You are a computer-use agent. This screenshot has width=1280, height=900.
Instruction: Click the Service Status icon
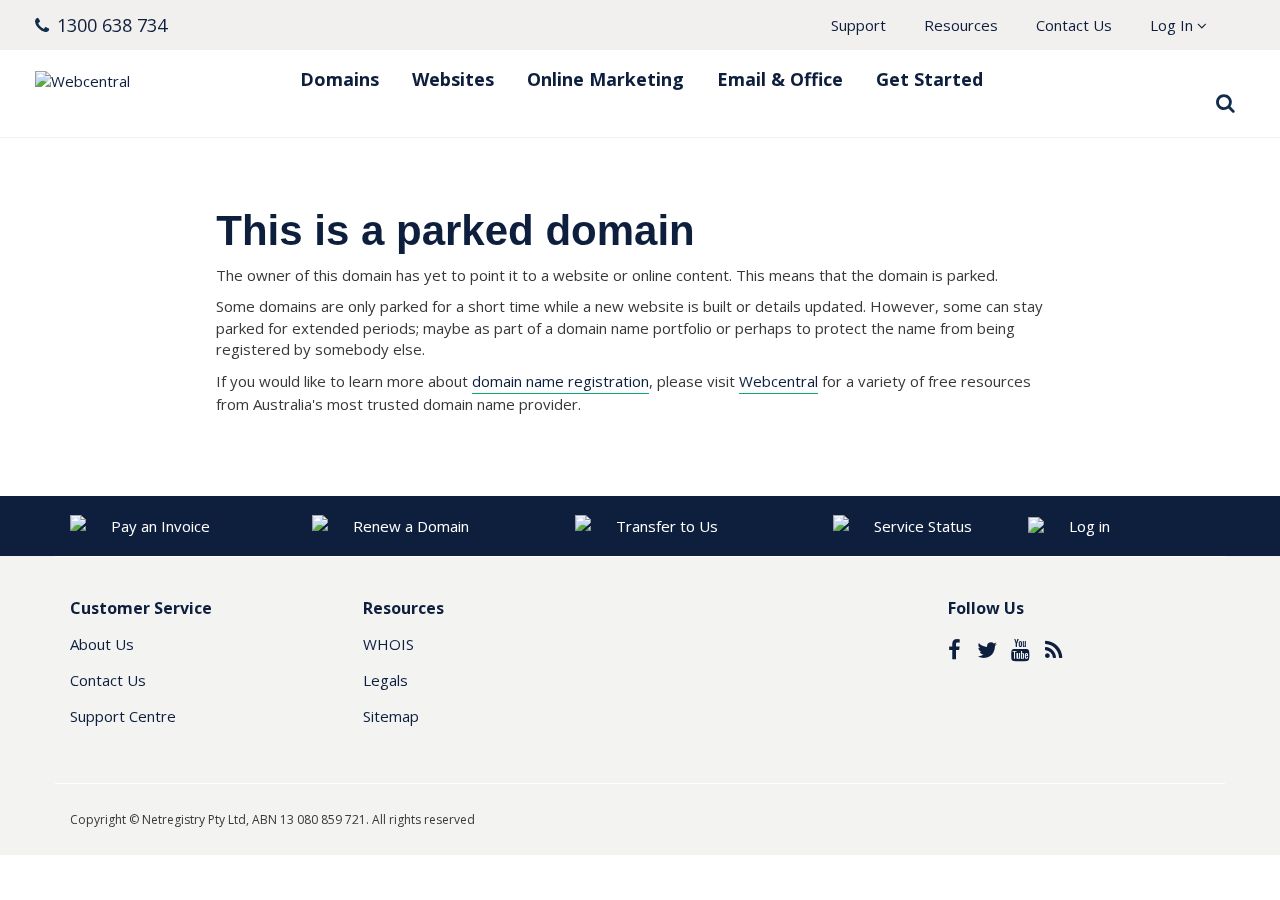click(841, 524)
